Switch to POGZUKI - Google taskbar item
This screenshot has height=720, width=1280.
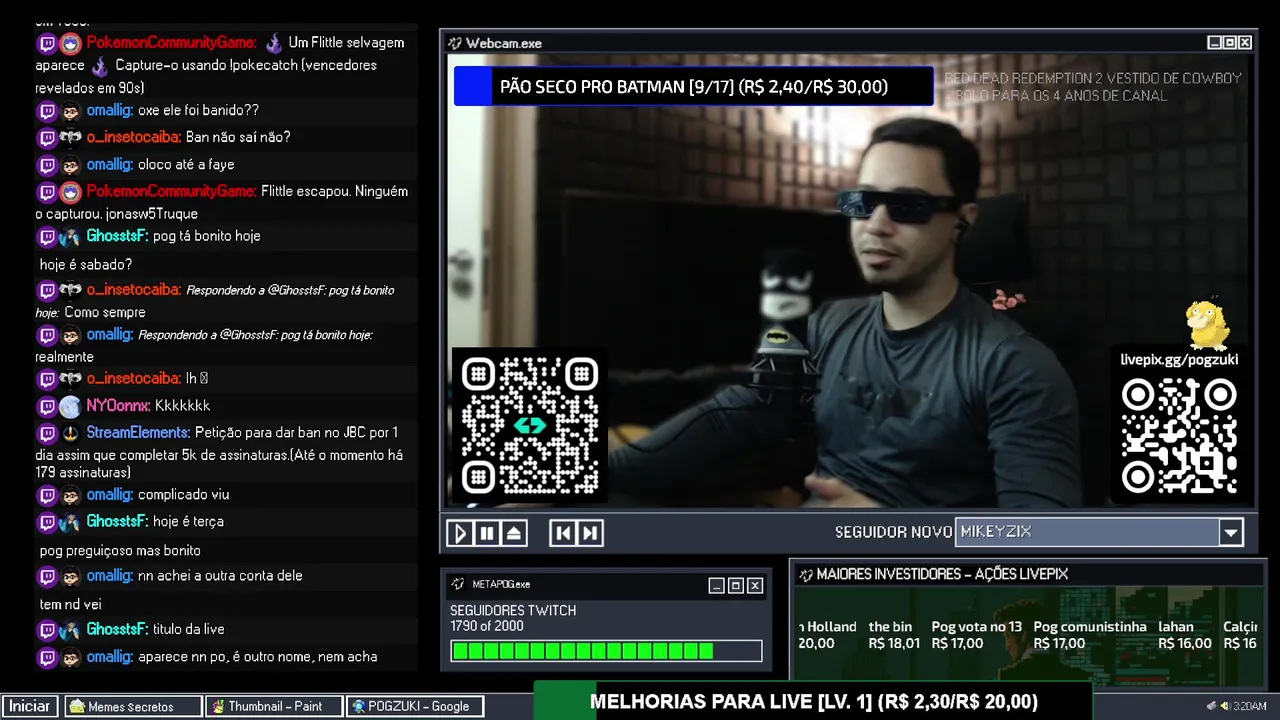tap(415, 706)
